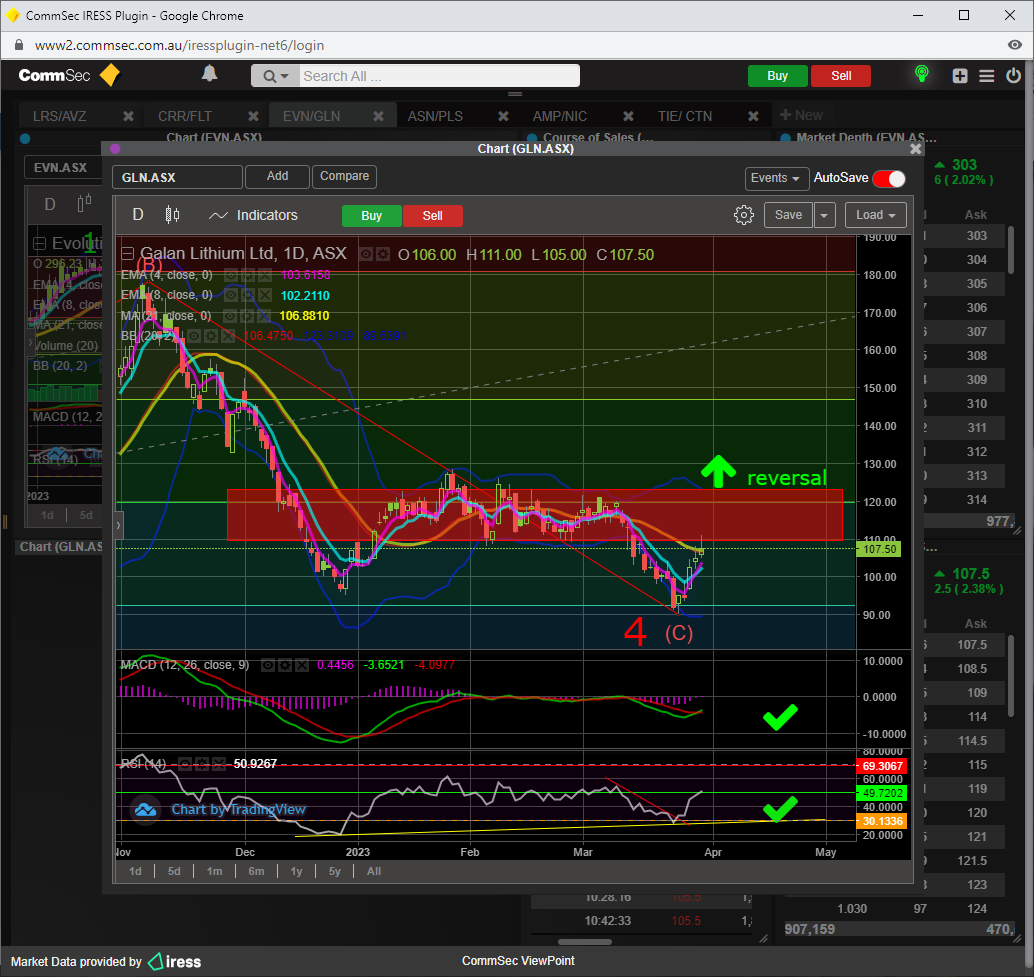This screenshot has width=1034, height=977.
Task: Add a new widget with plus icon
Action: coord(959,76)
